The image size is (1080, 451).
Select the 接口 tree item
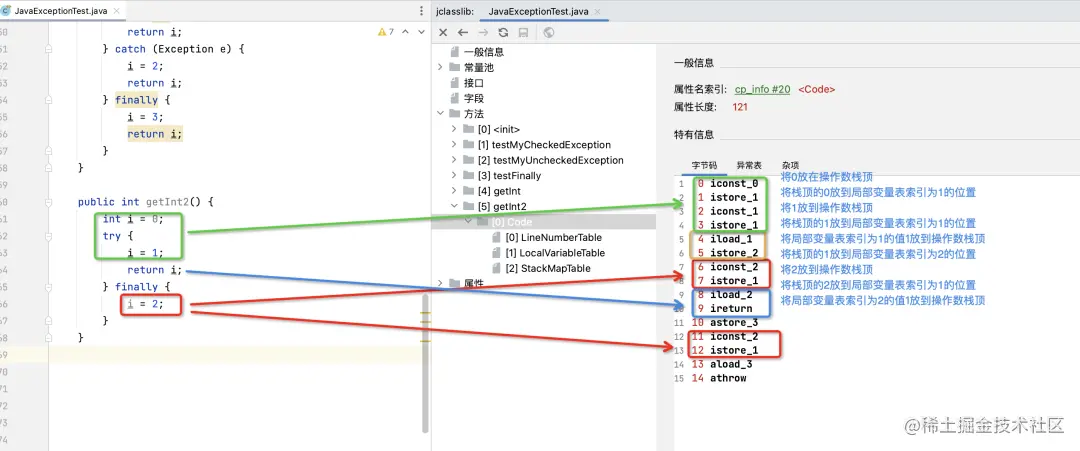(474, 83)
